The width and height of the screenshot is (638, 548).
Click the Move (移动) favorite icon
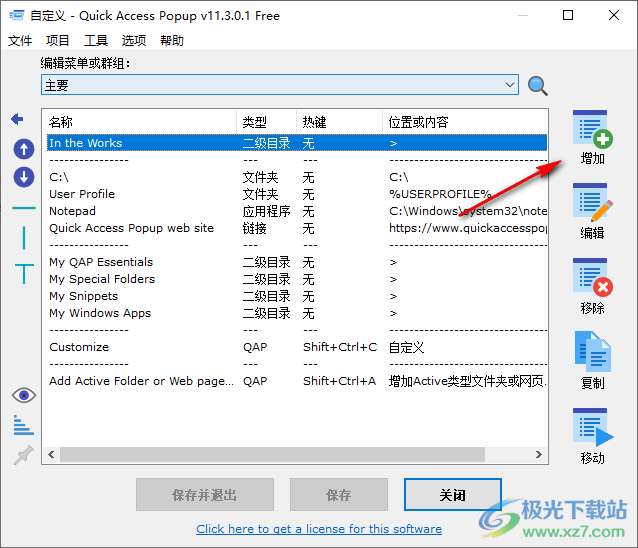coord(592,427)
